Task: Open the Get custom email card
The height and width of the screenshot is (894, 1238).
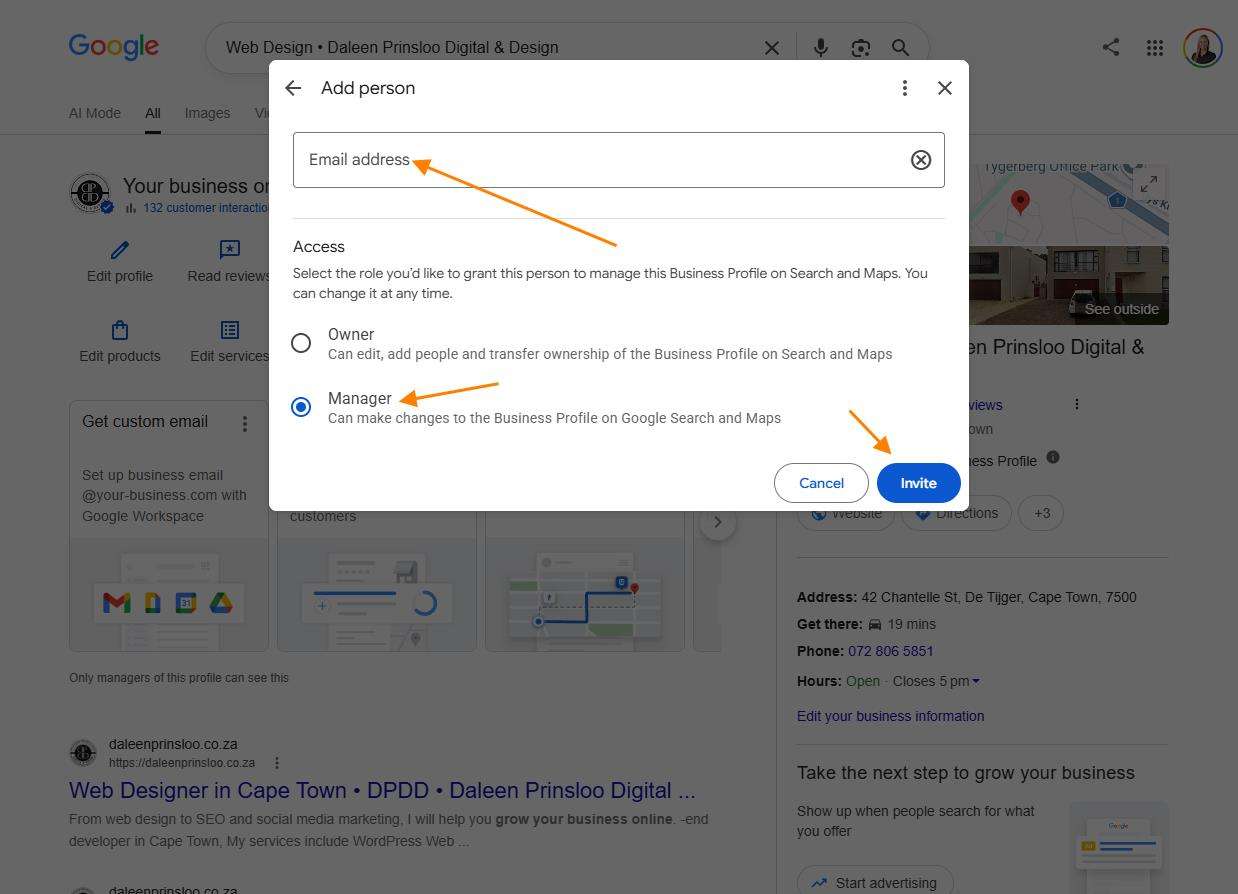Action: 169,526
